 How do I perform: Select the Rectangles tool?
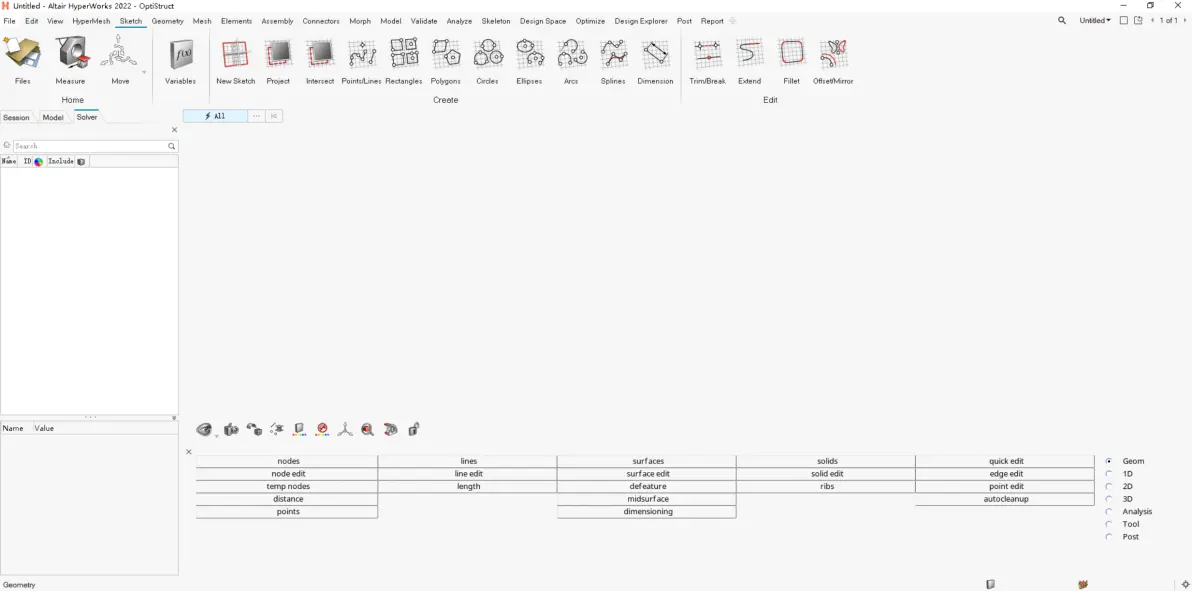[x=404, y=61]
